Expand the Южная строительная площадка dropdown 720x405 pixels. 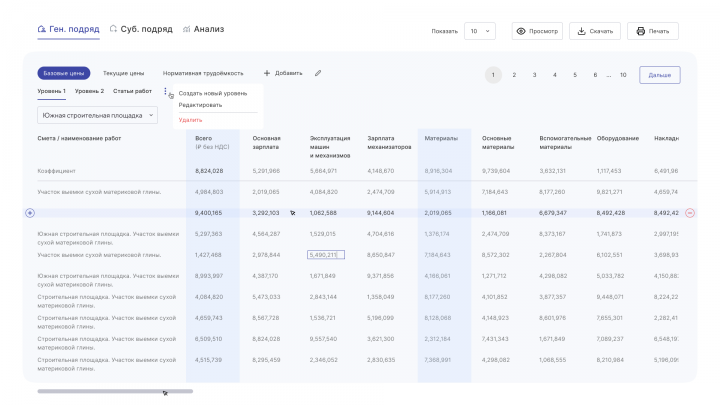pos(97,115)
